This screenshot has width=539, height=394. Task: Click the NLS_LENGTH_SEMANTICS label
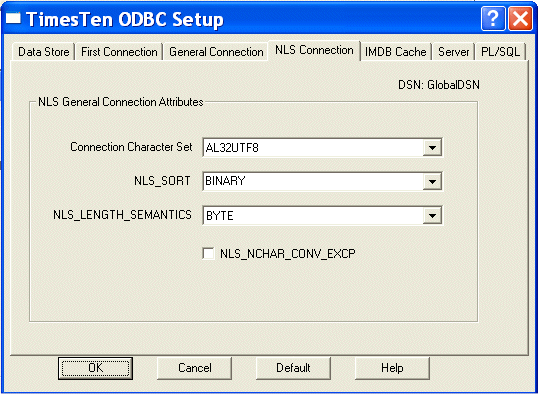pyautogui.click(x=122, y=215)
